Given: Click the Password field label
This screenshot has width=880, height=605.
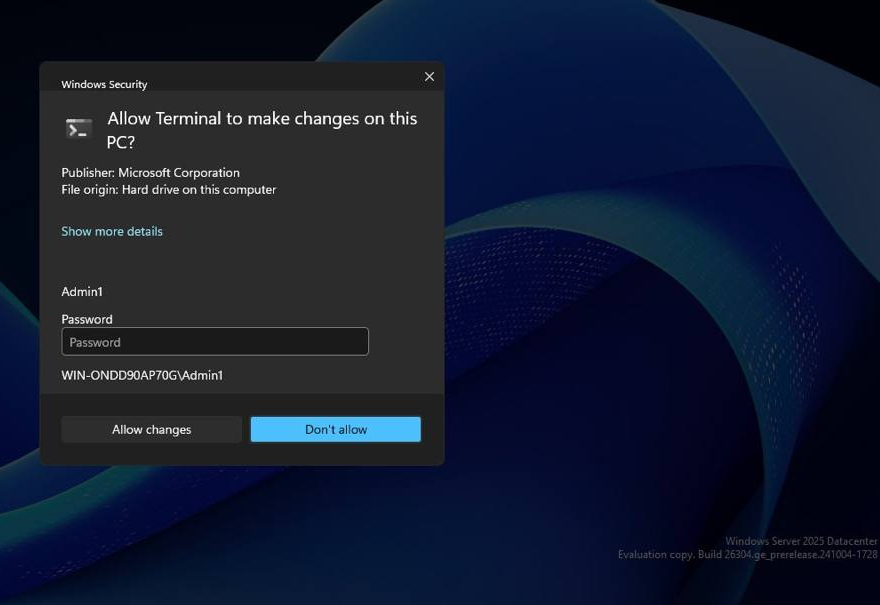Looking at the screenshot, I should point(87,319).
